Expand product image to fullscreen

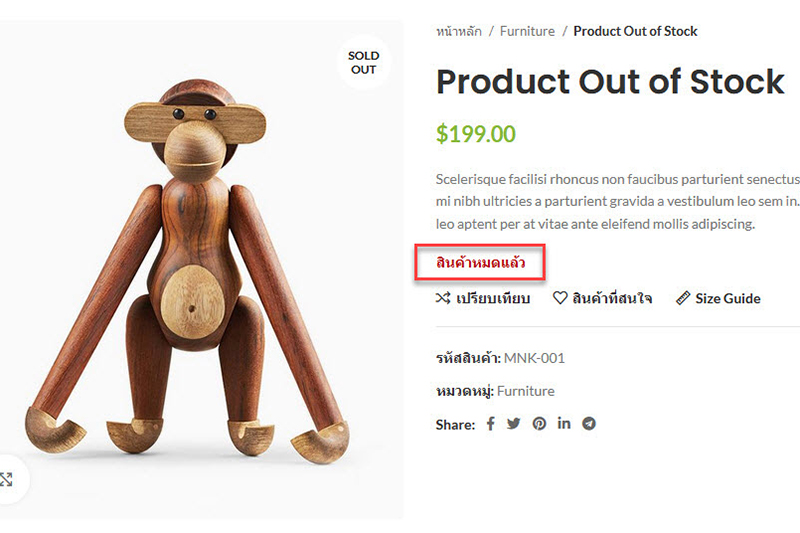click(x=7, y=479)
